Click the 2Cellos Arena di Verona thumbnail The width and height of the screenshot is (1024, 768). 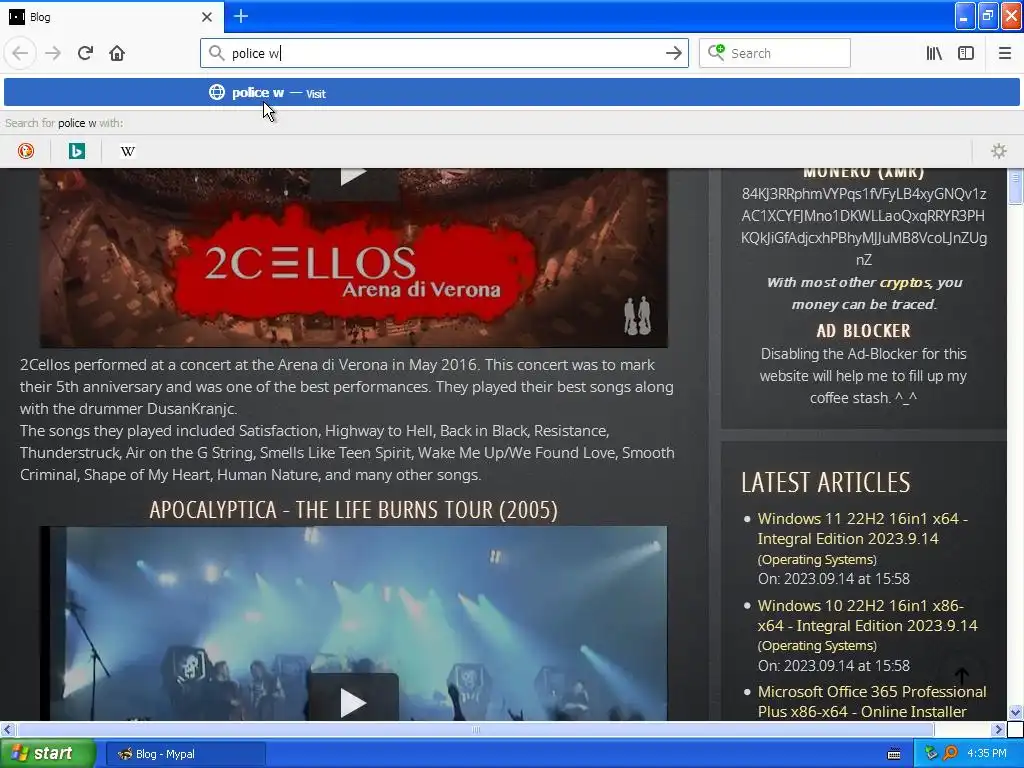(x=353, y=258)
